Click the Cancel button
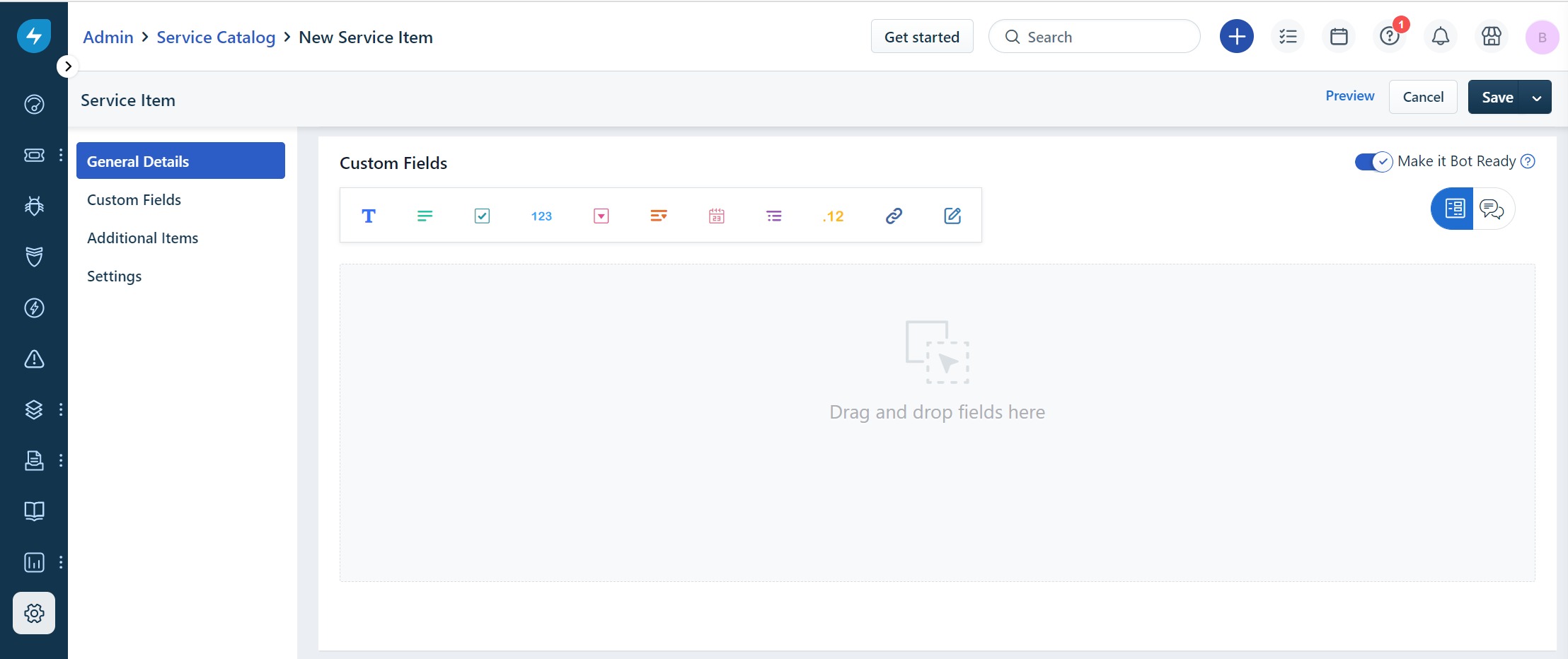 pyautogui.click(x=1423, y=97)
